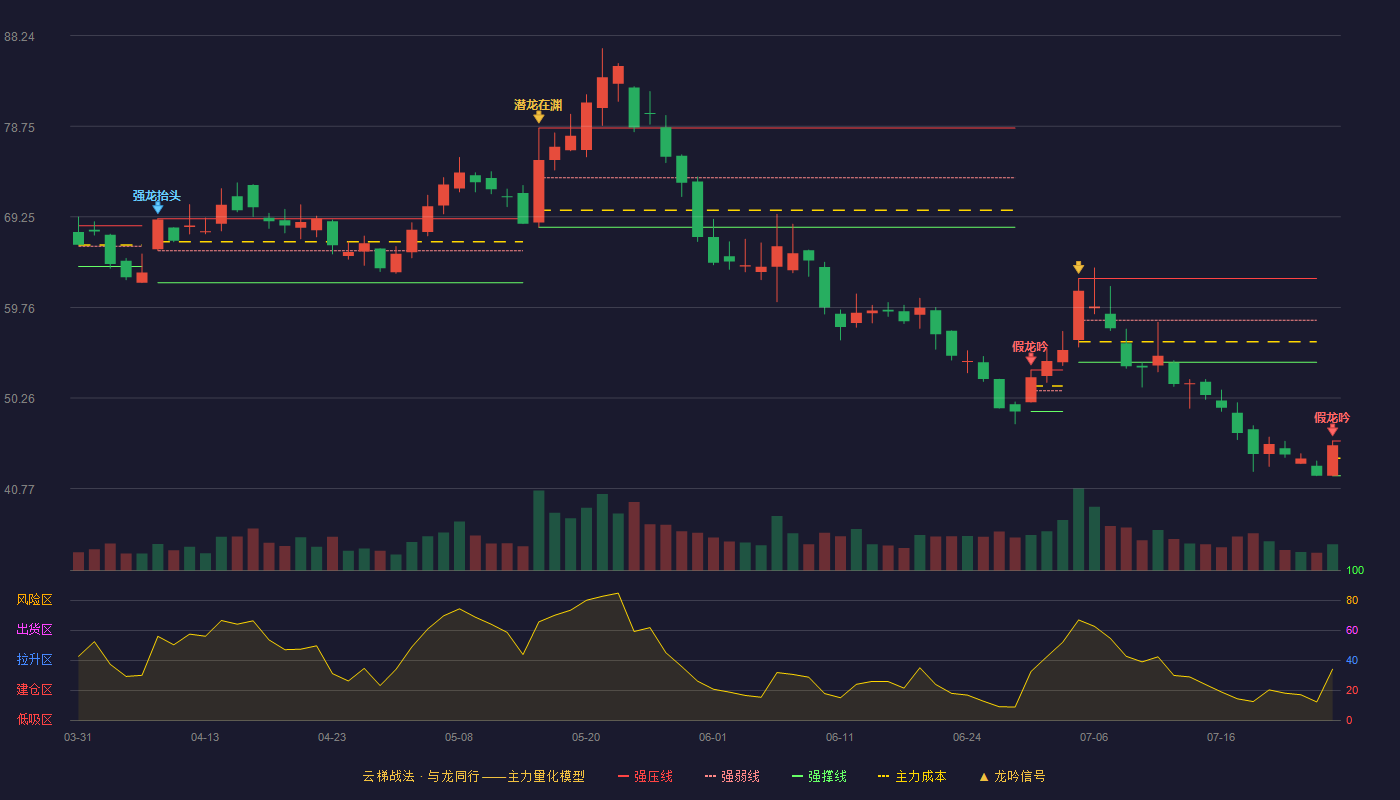Click the 07-16 date label
Image resolution: width=1400 pixels, height=800 pixels.
click(1221, 737)
